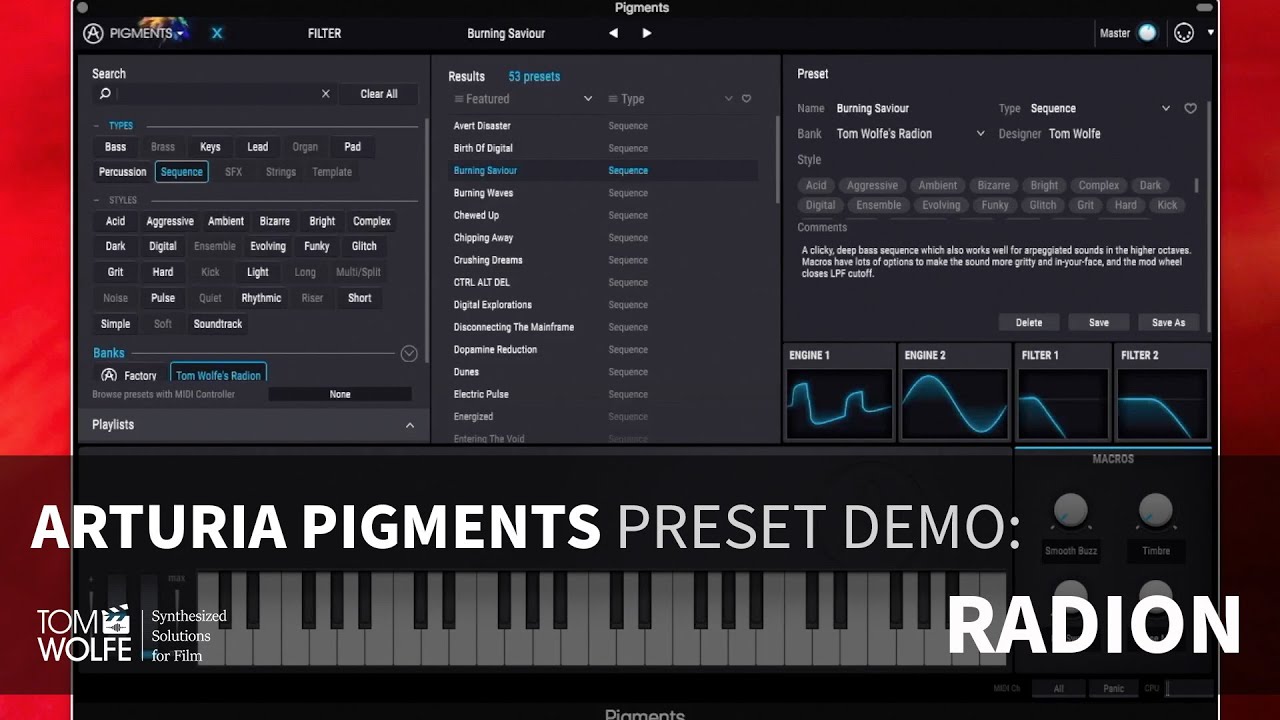Viewport: 1280px width, 720px height.
Task: Enable the Evolving style filter
Action: 268,246
